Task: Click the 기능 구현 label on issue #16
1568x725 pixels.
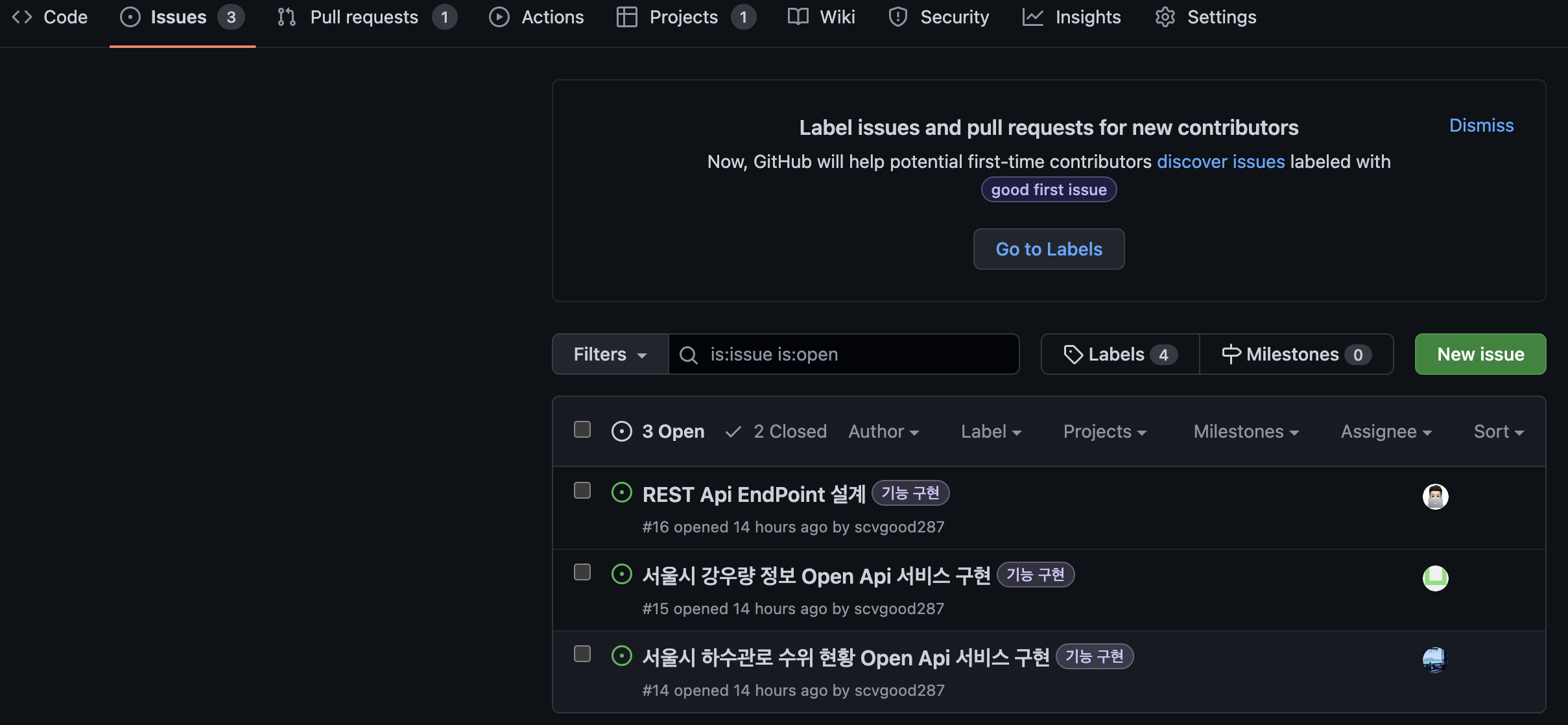Action: [910, 493]
